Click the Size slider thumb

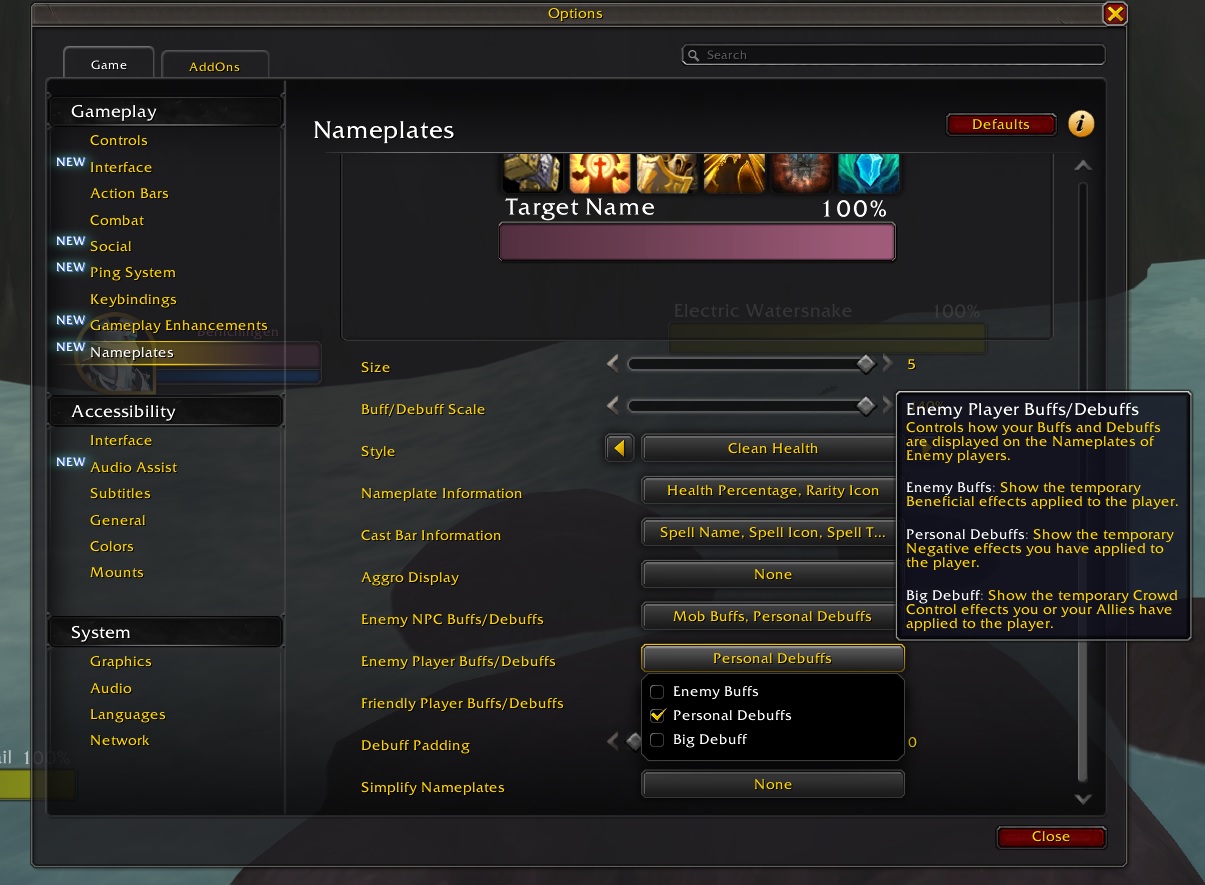click(x=866, y=364)
